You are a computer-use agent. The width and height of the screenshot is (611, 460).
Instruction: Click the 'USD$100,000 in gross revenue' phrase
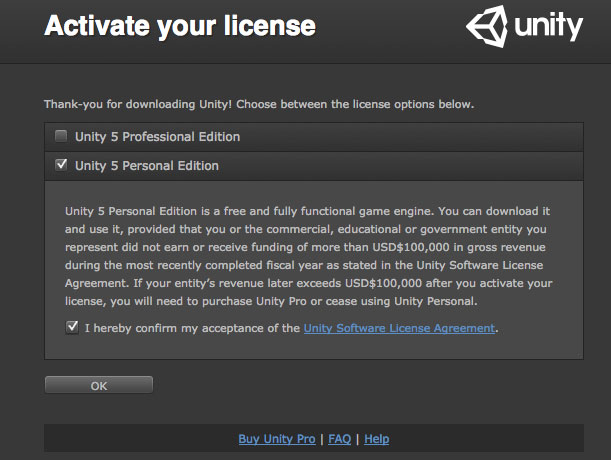(459, 247)
